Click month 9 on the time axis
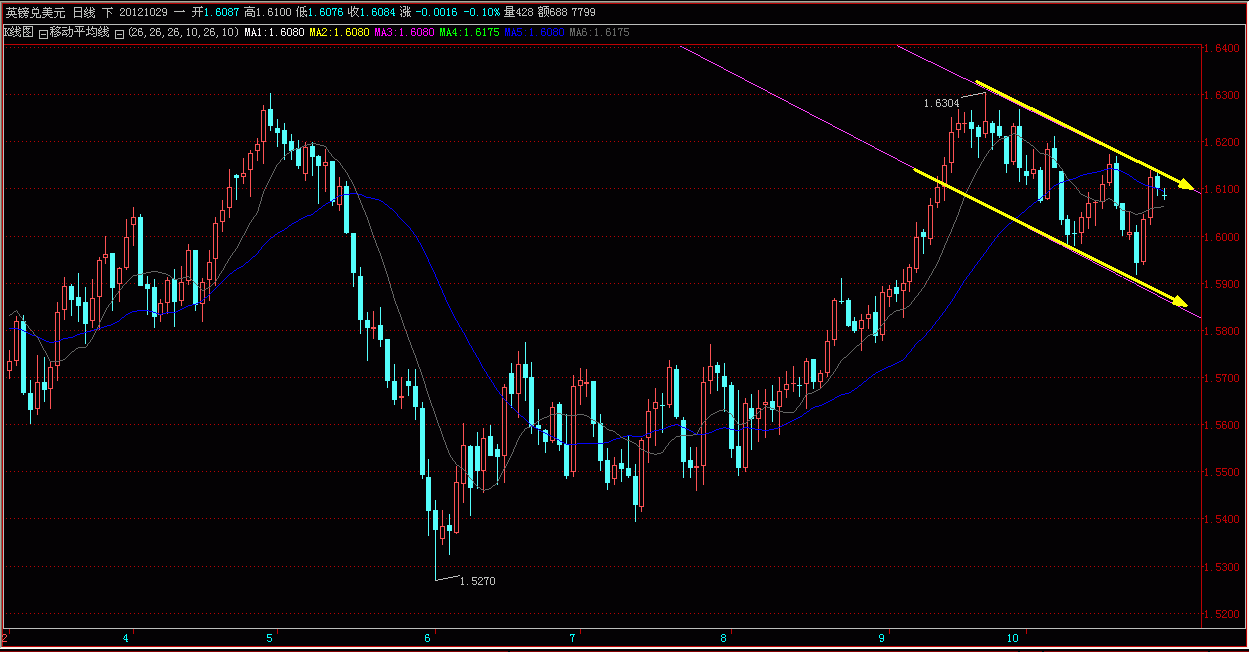The image size is (1249, 652). 883,637
